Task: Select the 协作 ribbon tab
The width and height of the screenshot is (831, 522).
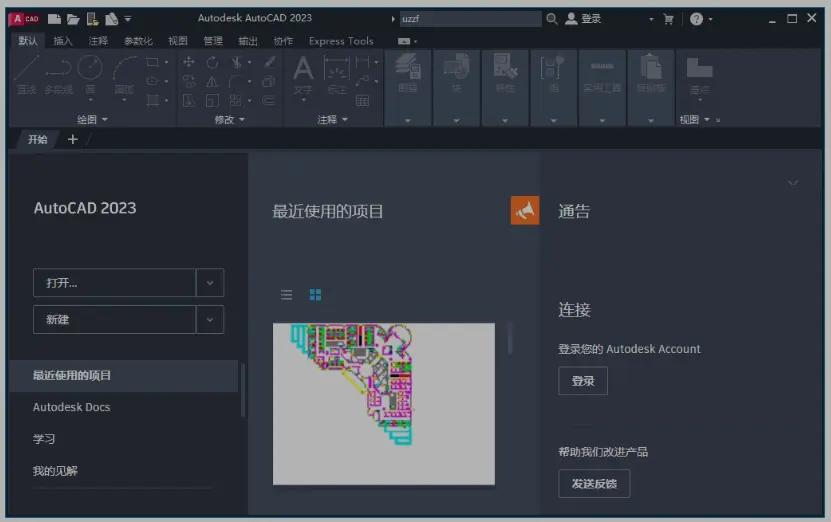Action: tap(283, 41)
